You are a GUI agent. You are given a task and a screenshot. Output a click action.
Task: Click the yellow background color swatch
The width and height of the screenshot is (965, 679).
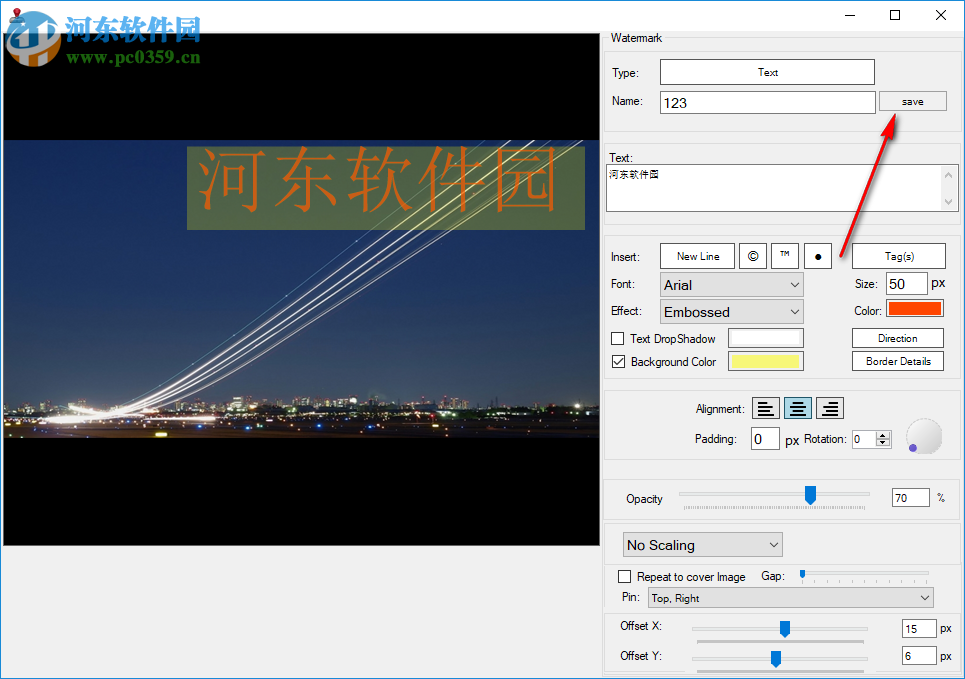(765, 361)
